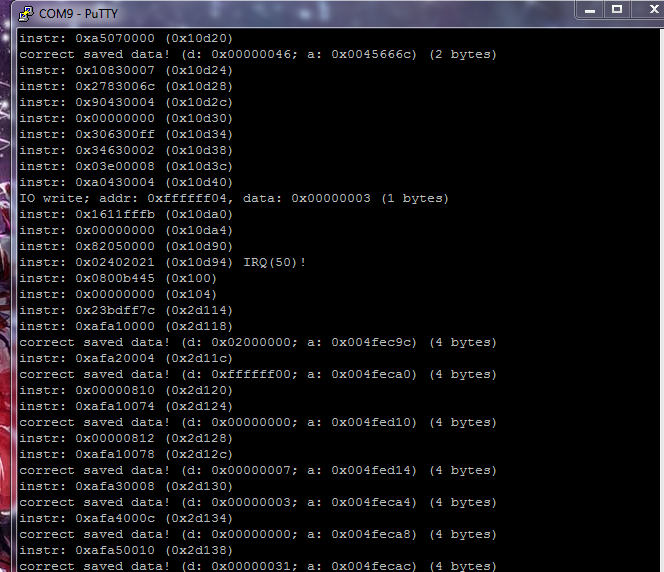Screen dimensions: 664x572
Task: Click line 'instr: 0xafa30008 (0x2d130)'
Action: tap(126, 486)
